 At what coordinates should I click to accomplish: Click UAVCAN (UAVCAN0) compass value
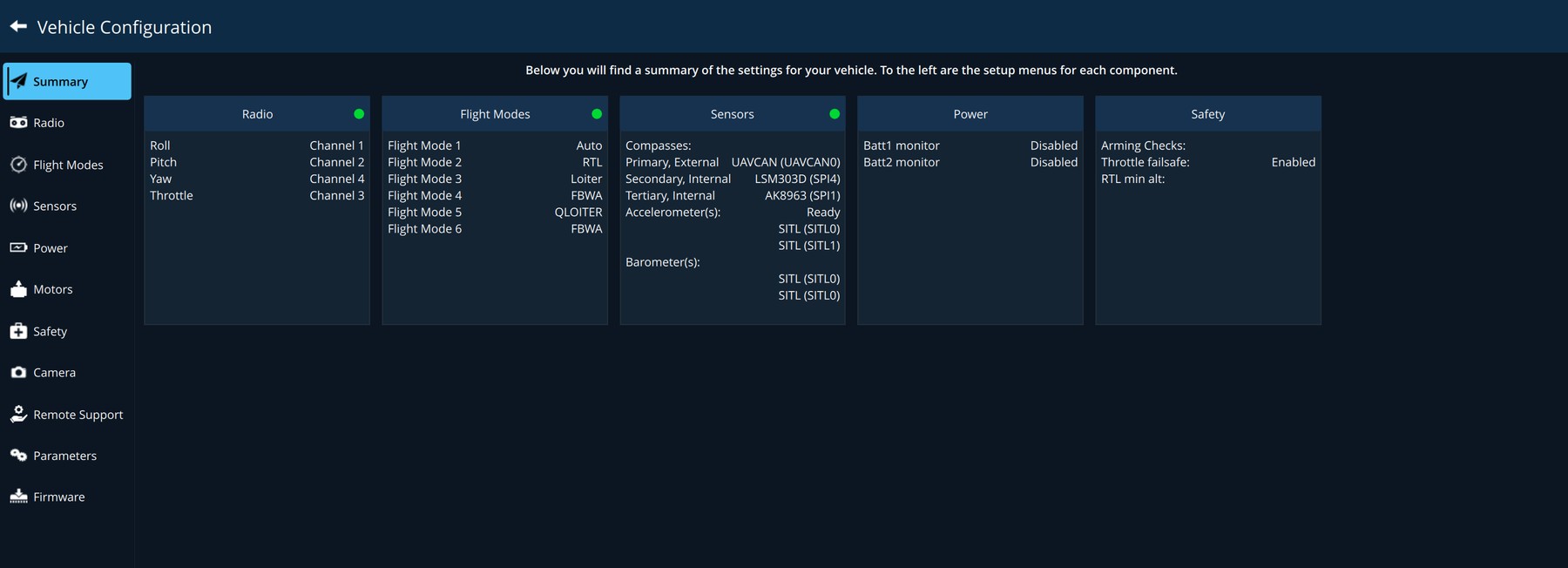coord(786,162)
